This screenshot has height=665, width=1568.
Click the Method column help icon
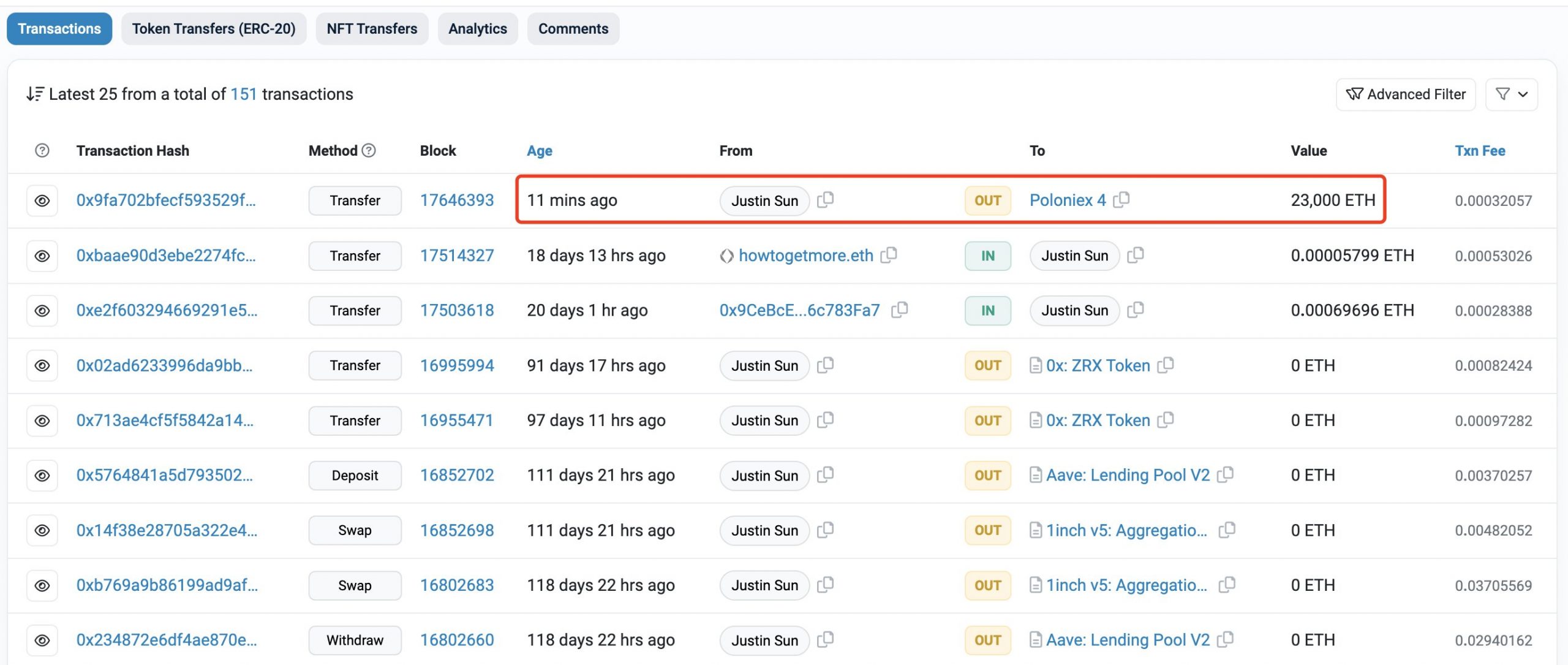(369, 150)
